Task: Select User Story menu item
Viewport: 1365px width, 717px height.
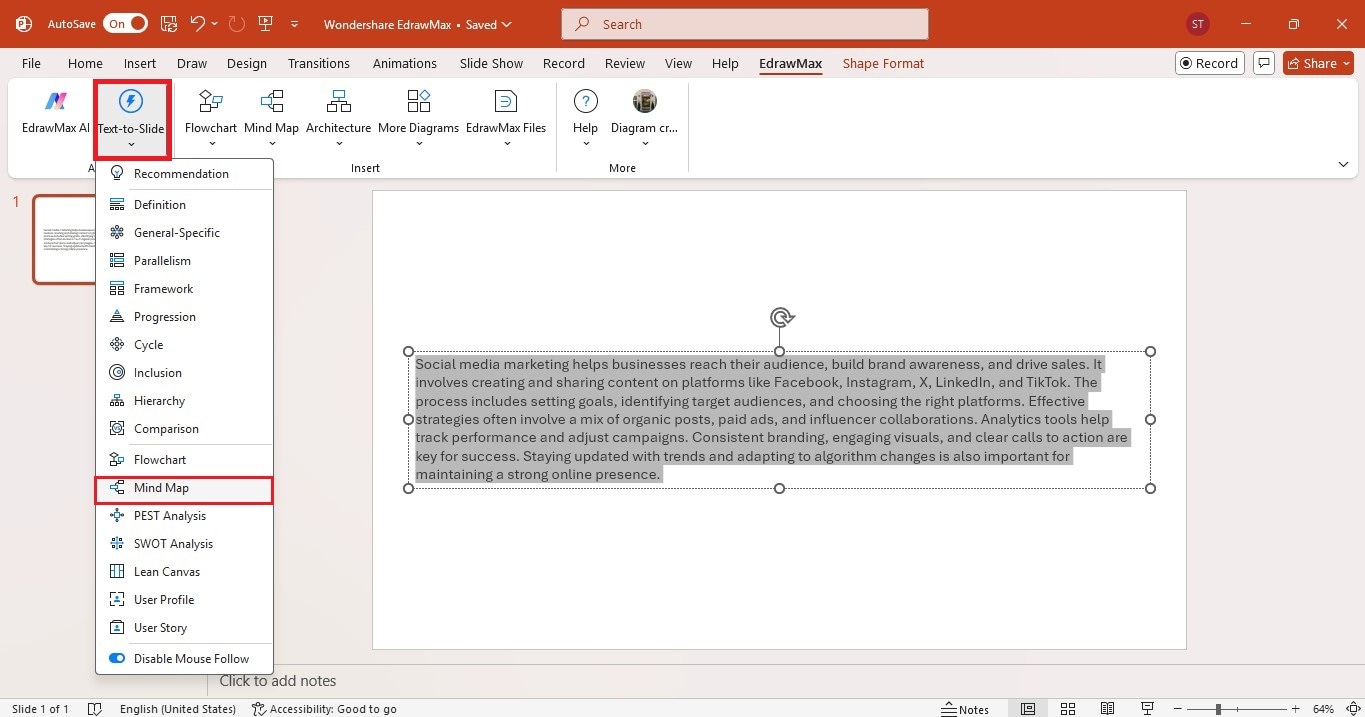Action: click(x=184, y=628)
